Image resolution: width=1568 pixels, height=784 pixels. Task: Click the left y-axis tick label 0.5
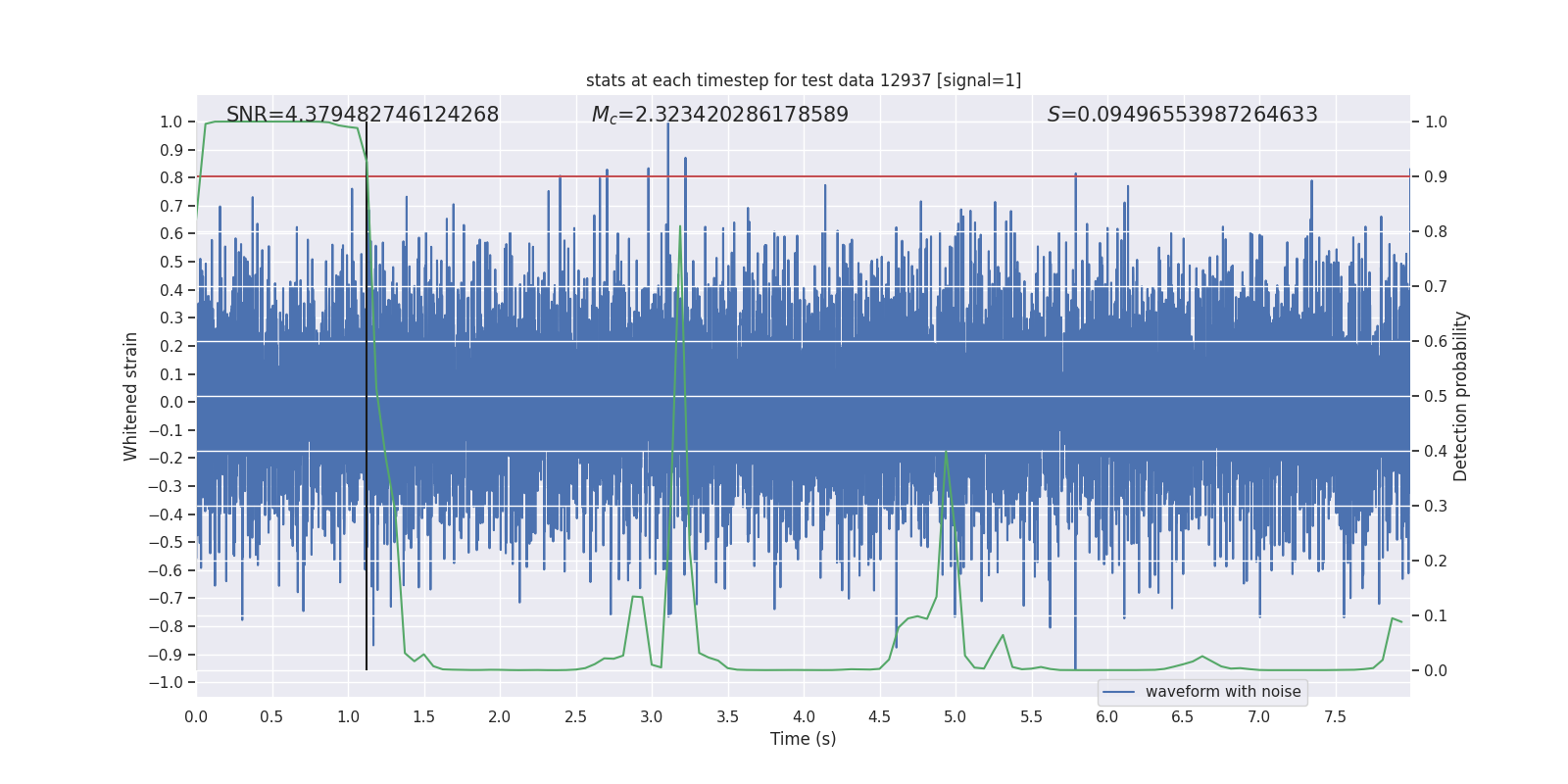coord(171,262)
